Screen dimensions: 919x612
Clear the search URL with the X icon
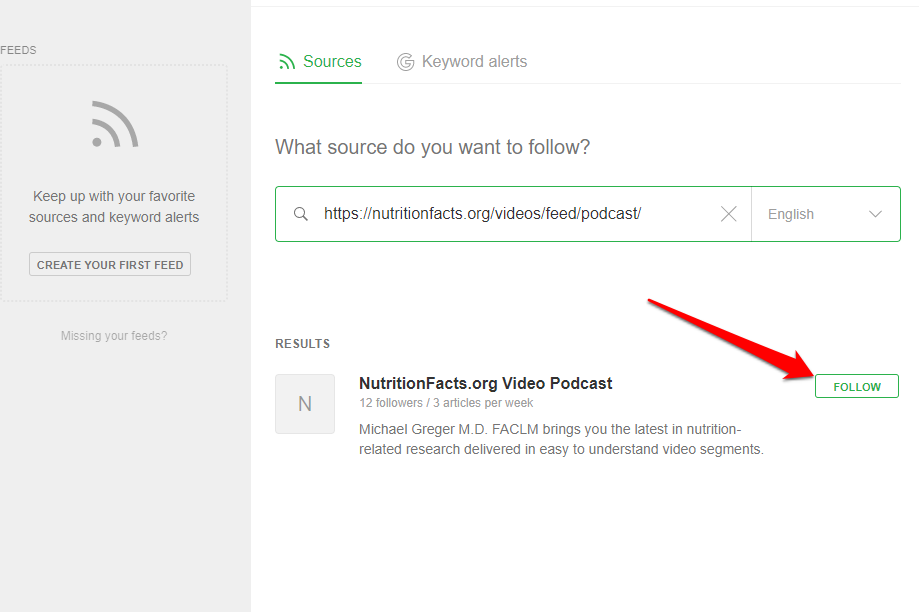coord(729,214)
